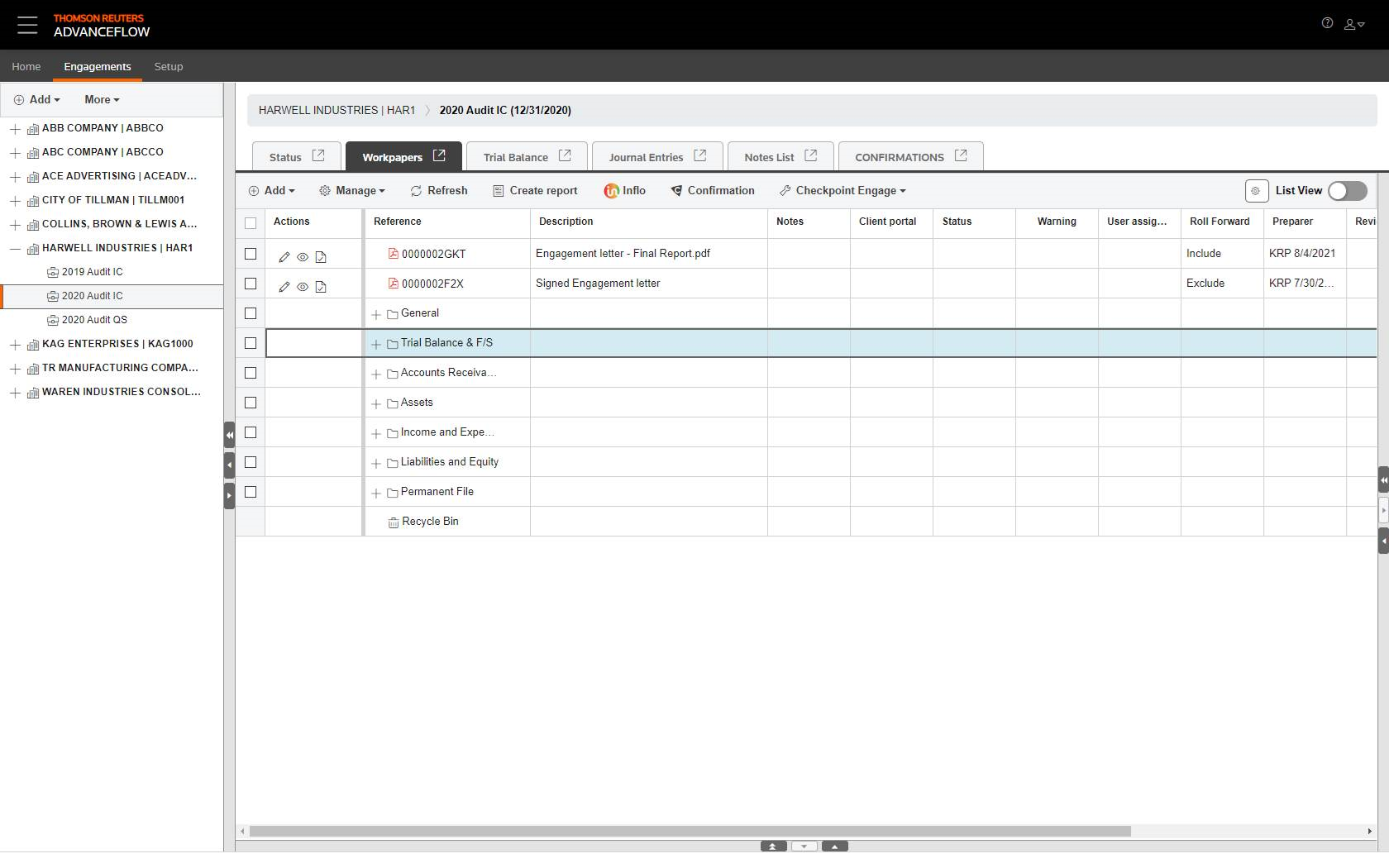Tick the select-all checkbox in header
The width and height of the screenshot is (1389, 868).
(251, 222)
